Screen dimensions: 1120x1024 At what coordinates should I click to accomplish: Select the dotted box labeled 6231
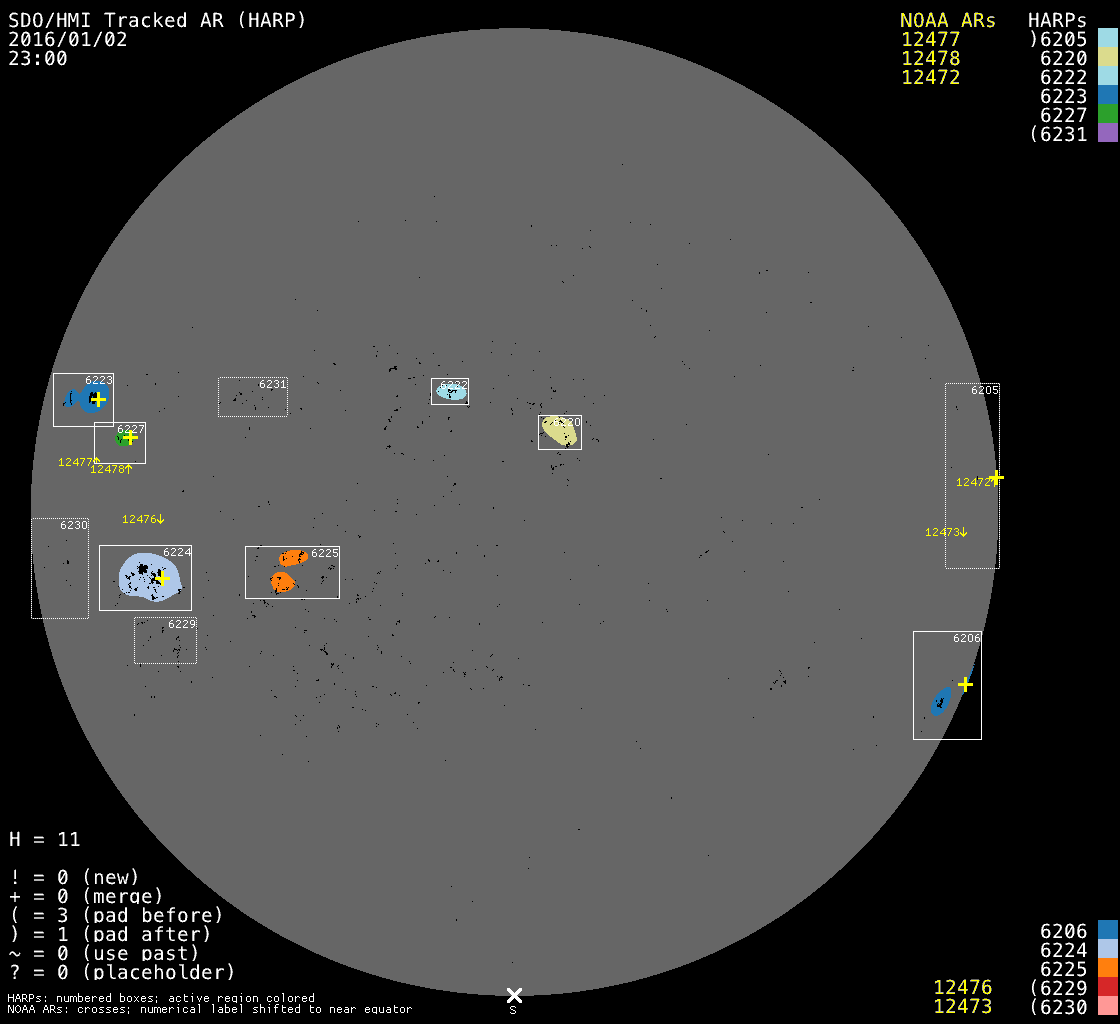(x=253, y=397)
